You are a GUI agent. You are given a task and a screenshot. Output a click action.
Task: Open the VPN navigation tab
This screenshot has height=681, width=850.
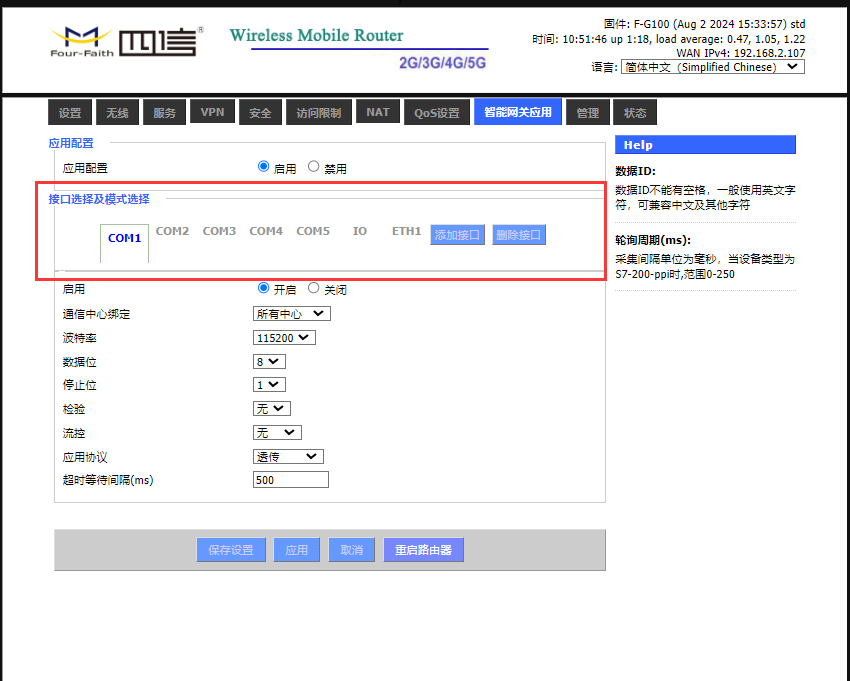point(212,112)
